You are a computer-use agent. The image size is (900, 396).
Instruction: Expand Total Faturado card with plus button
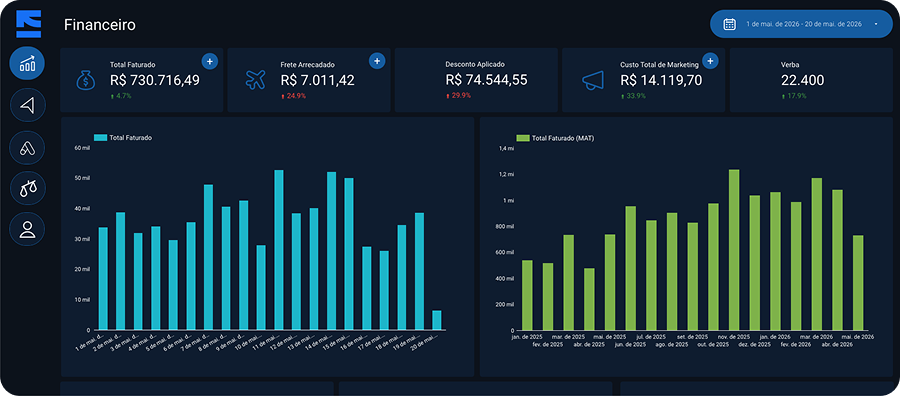point(210,61)
